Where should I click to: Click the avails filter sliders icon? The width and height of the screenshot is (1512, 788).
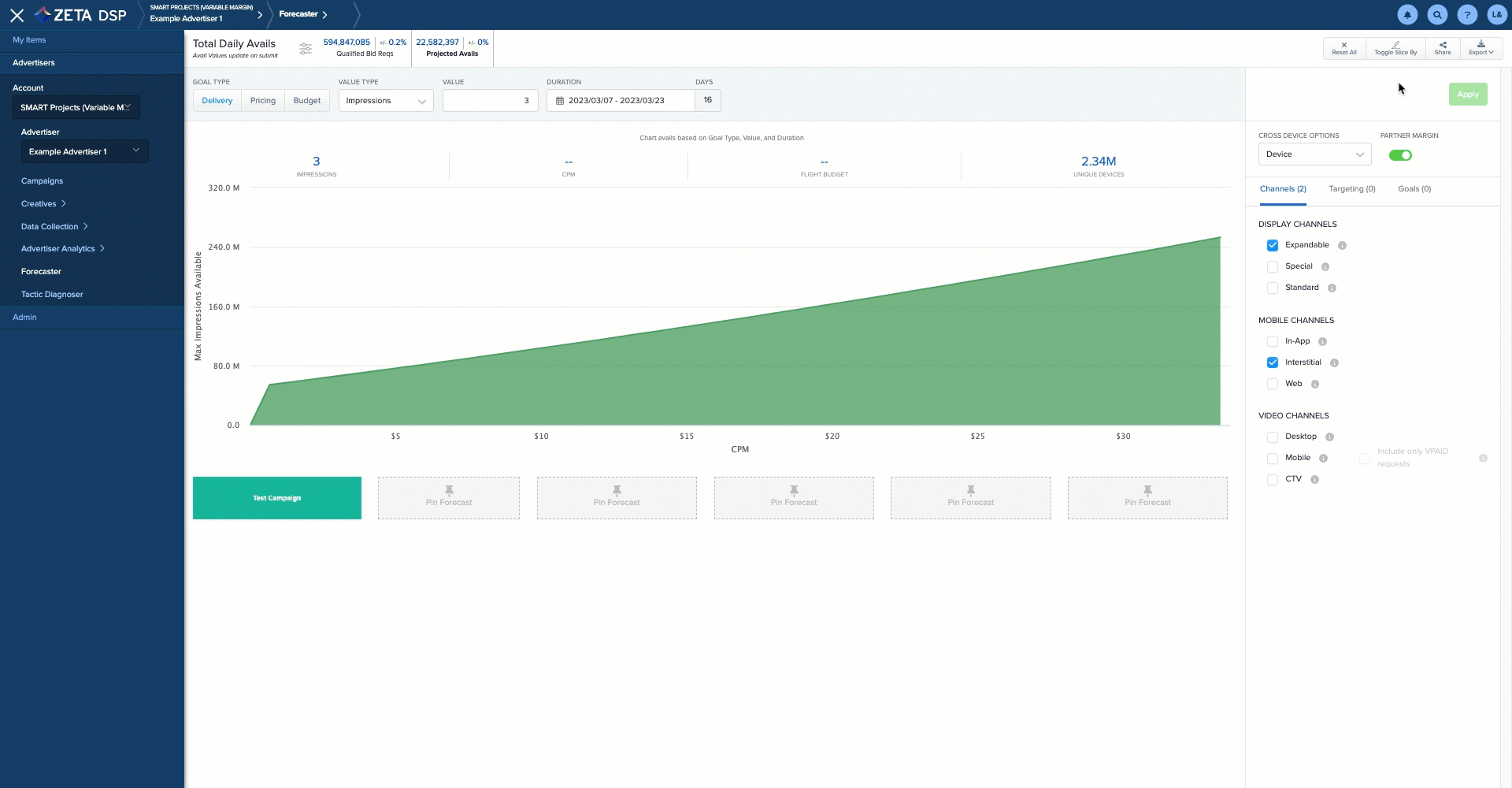[306, 49]
